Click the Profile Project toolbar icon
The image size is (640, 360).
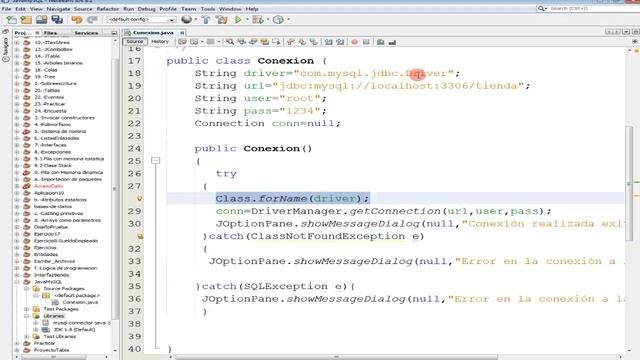[278, 20]
